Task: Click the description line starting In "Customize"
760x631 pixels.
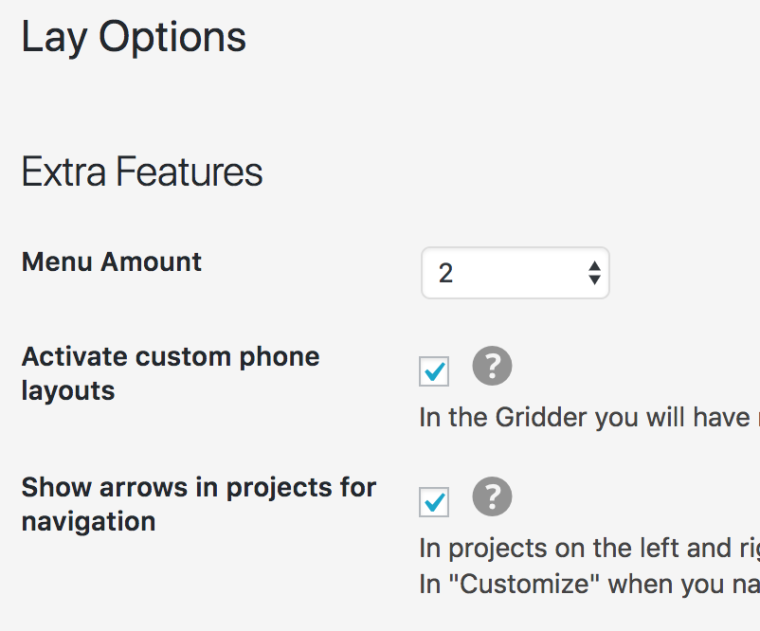Action: pyautogui.click(x=588, y=583)
